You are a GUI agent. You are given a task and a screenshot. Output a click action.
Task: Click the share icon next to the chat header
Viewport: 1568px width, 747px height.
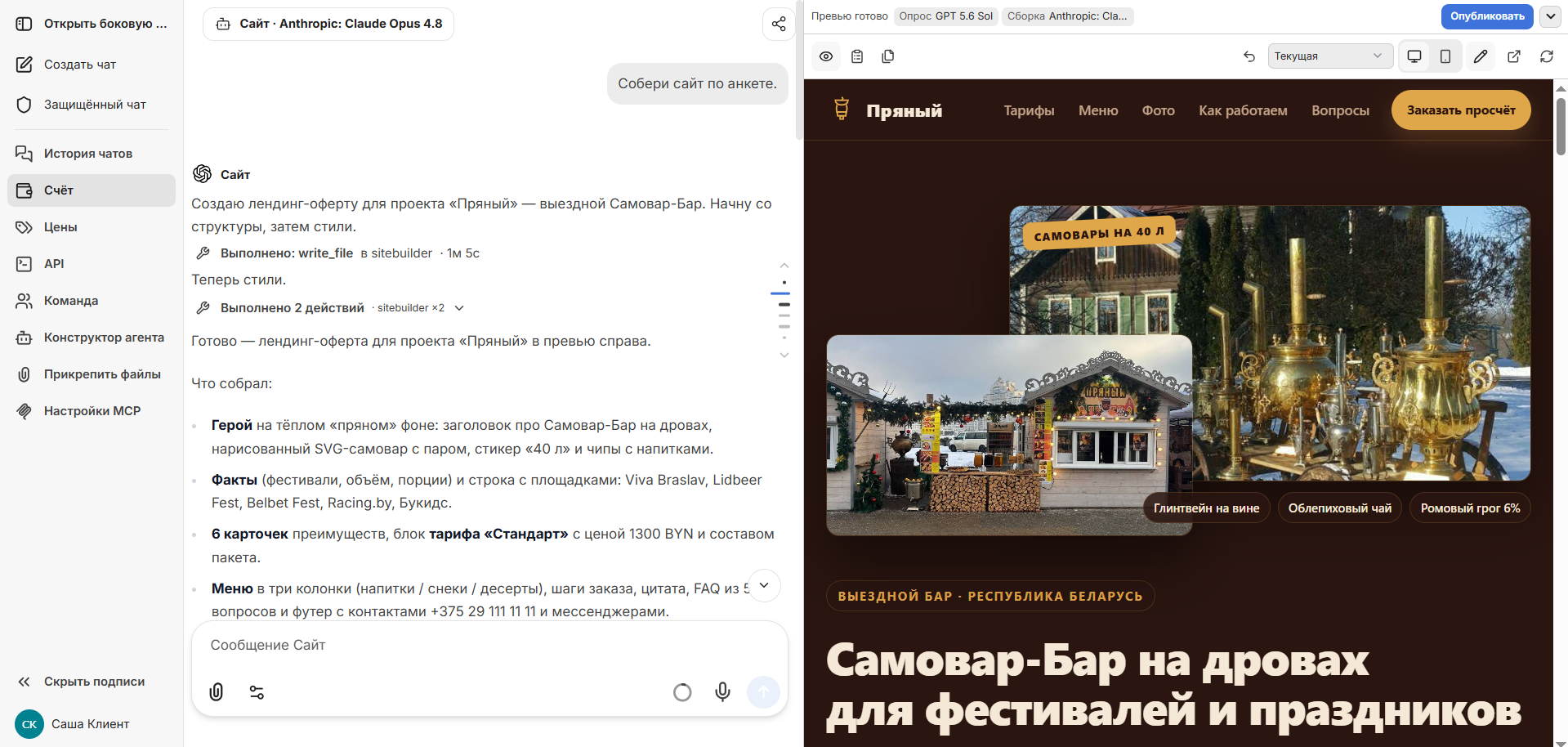[x=779, y=24]
